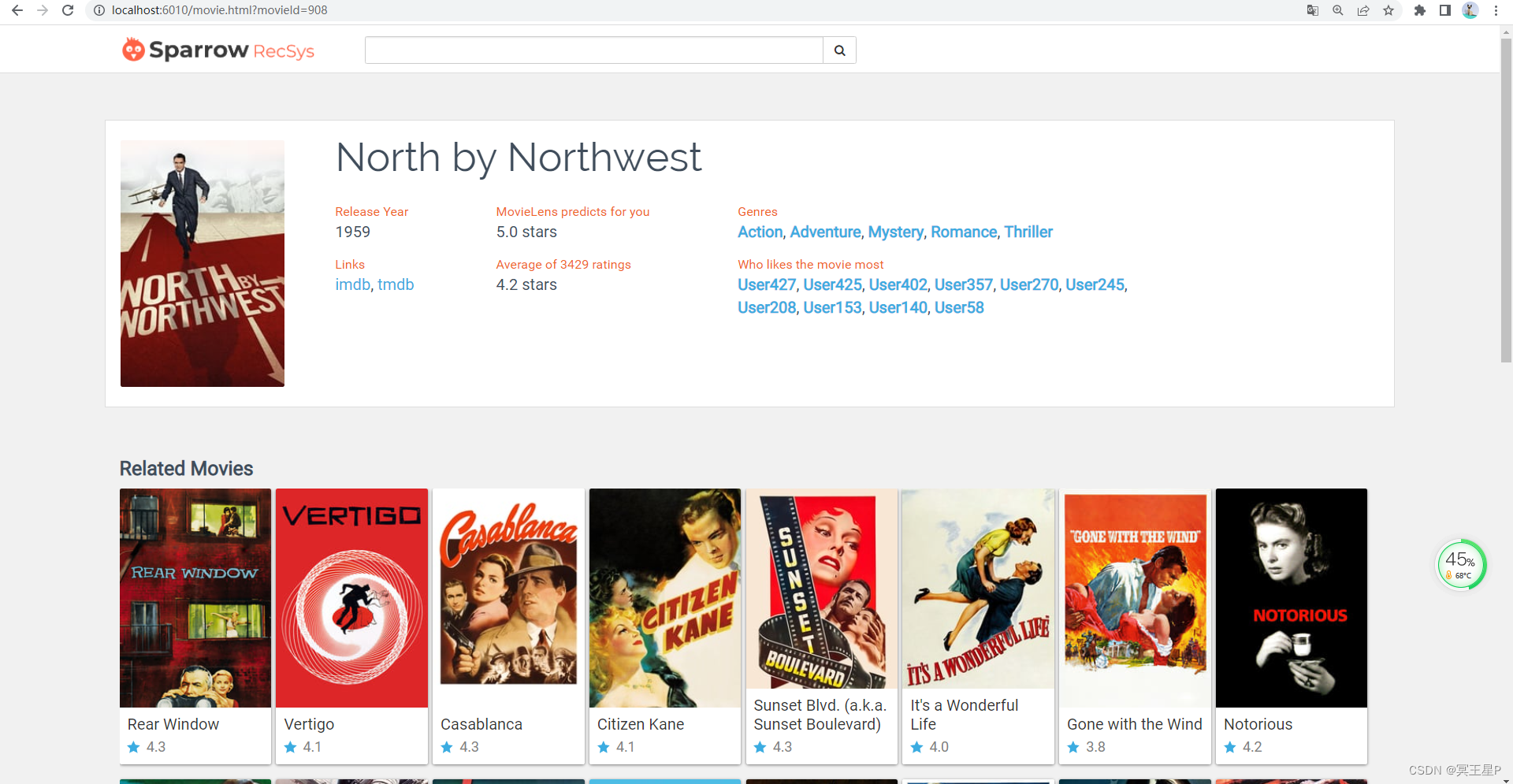Focus the movie search input field
The image size is (1513, 784).
click(x=594, y=50)
